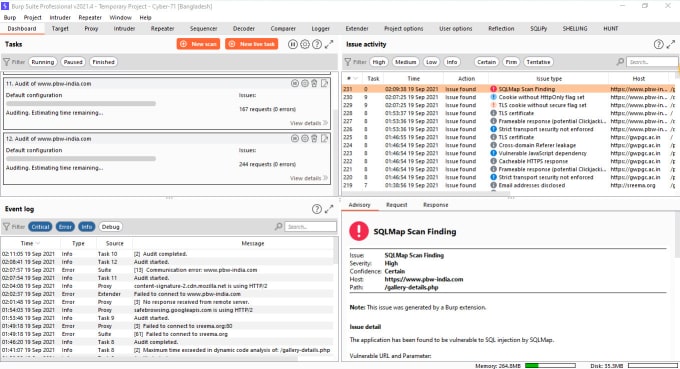Viewport: 680px width, 369px height.
Task: Click task 12 audit progress bar
Action: pyautogui.click(x=81, y=159)
